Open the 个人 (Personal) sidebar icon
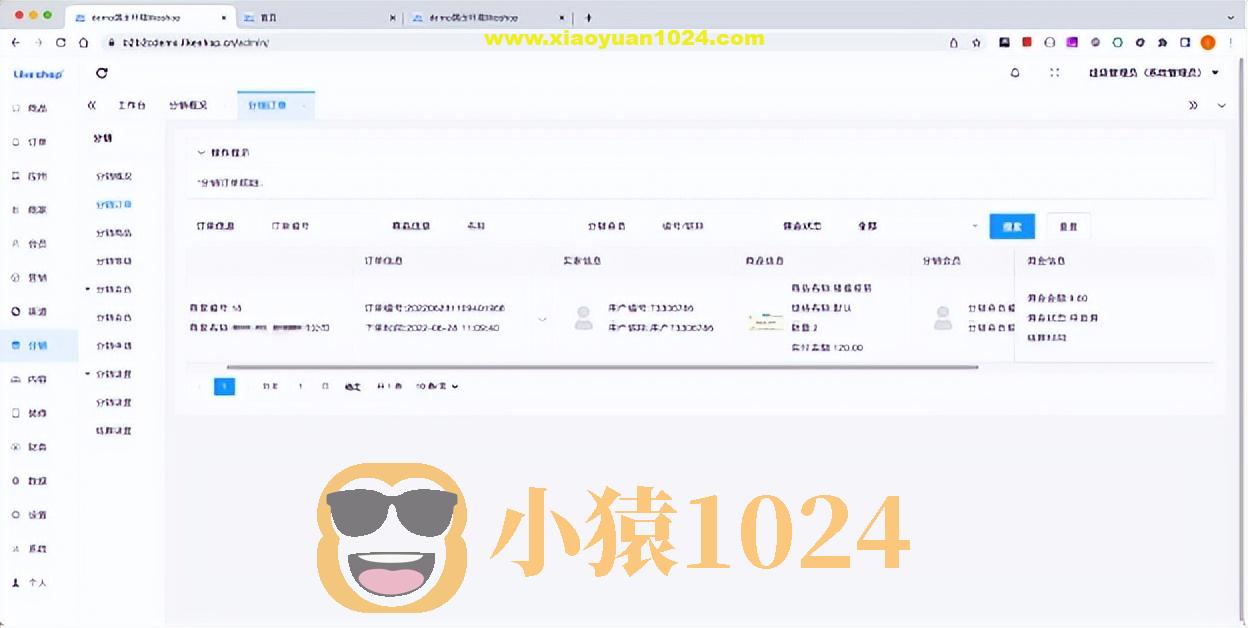This screenshot has height=628, width=1248. (35, 583)
